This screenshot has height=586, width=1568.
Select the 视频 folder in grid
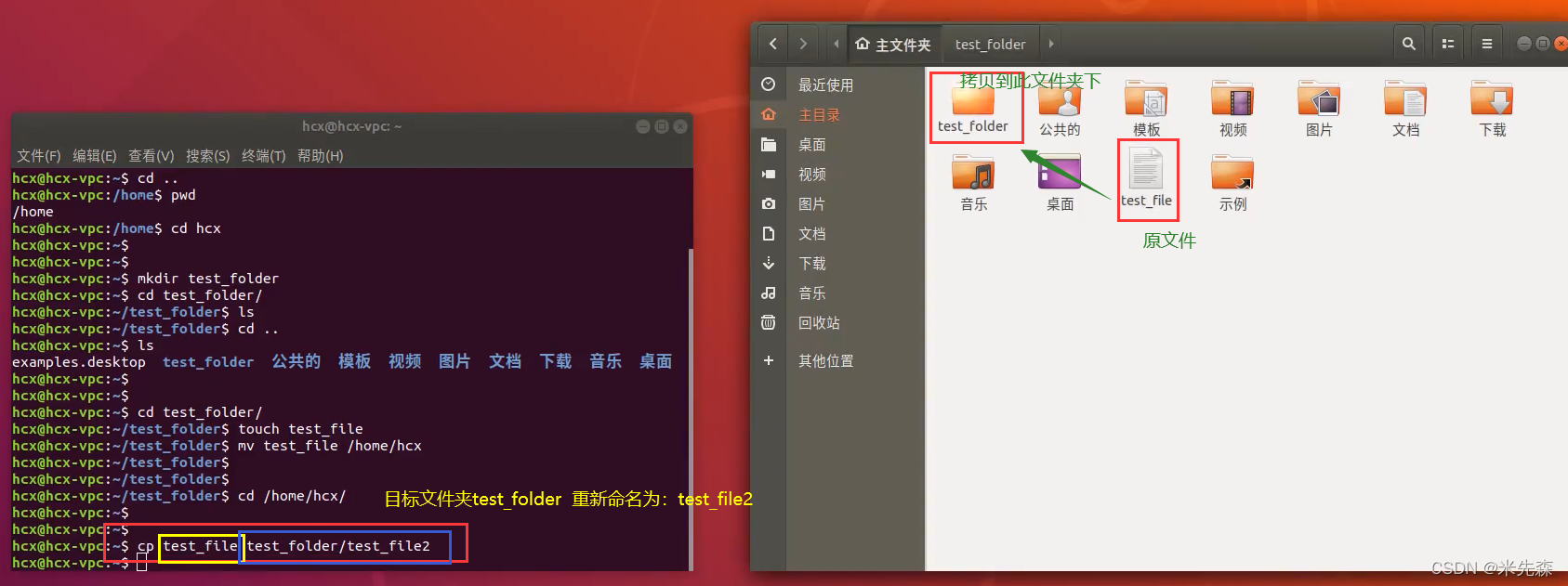point(1232,98)
